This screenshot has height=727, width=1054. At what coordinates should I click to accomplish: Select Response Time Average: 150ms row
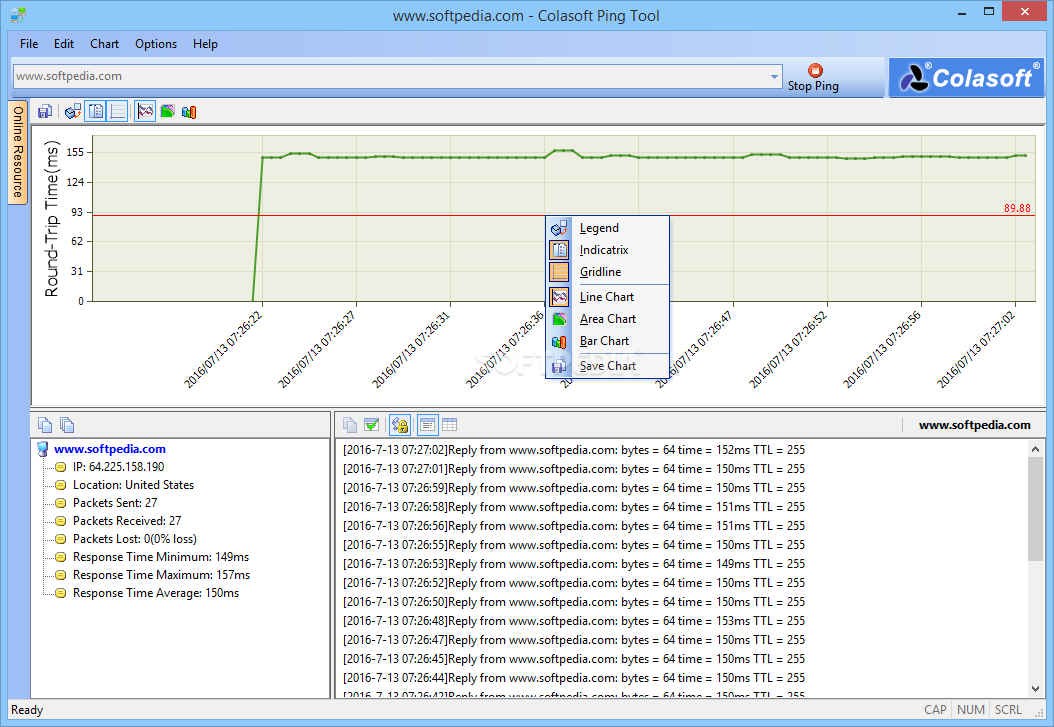pyautogui.click(x=156, y=594)
